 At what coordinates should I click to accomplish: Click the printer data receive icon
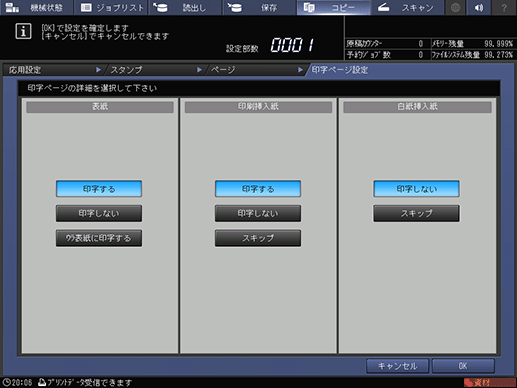[x=42, y=382]
